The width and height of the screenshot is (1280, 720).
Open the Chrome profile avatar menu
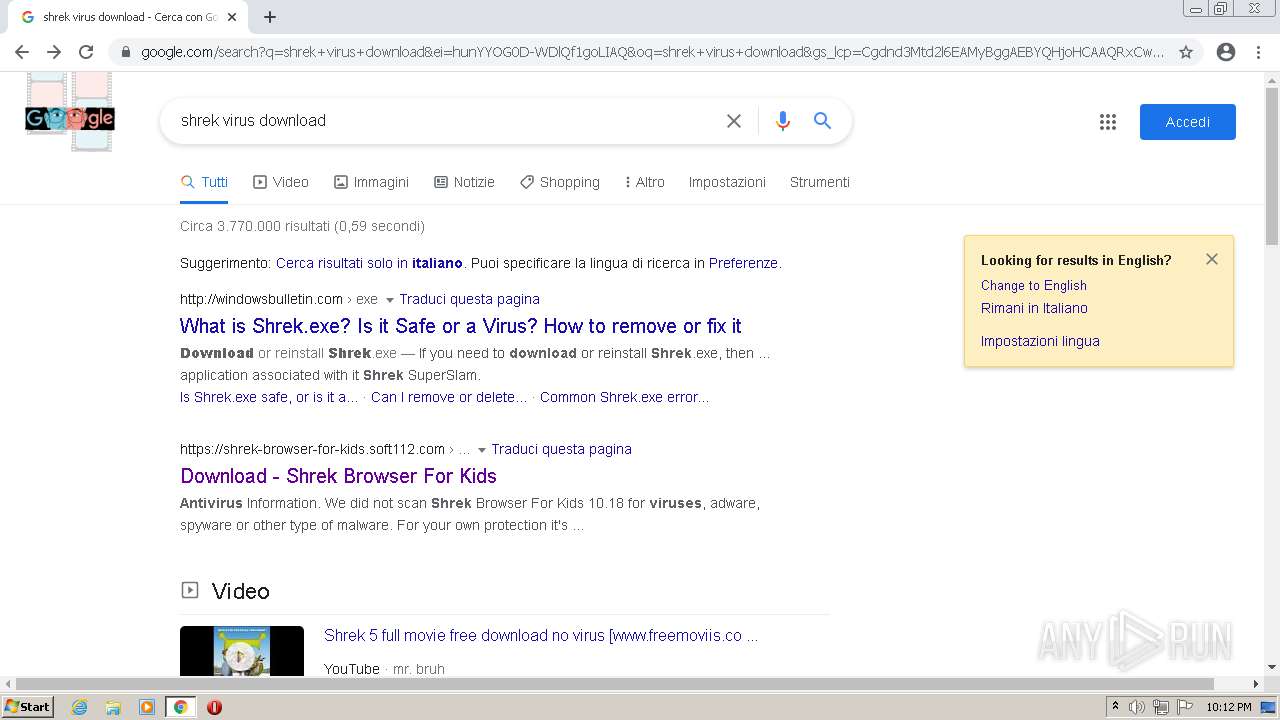pos(1226,52)
